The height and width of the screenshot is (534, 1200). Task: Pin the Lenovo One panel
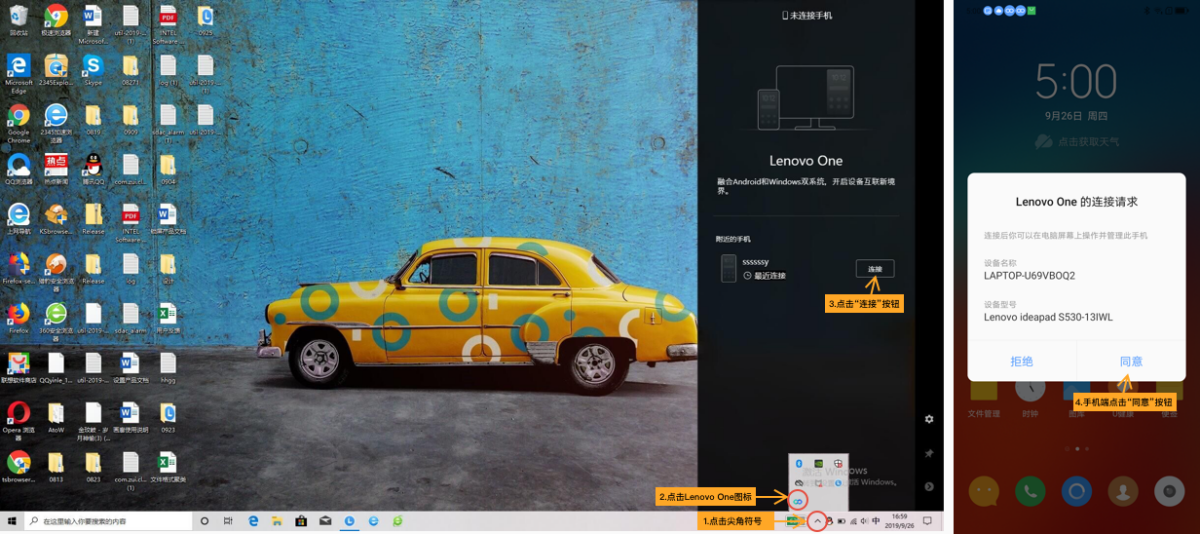pyautogui.click(x=929, y=453)
